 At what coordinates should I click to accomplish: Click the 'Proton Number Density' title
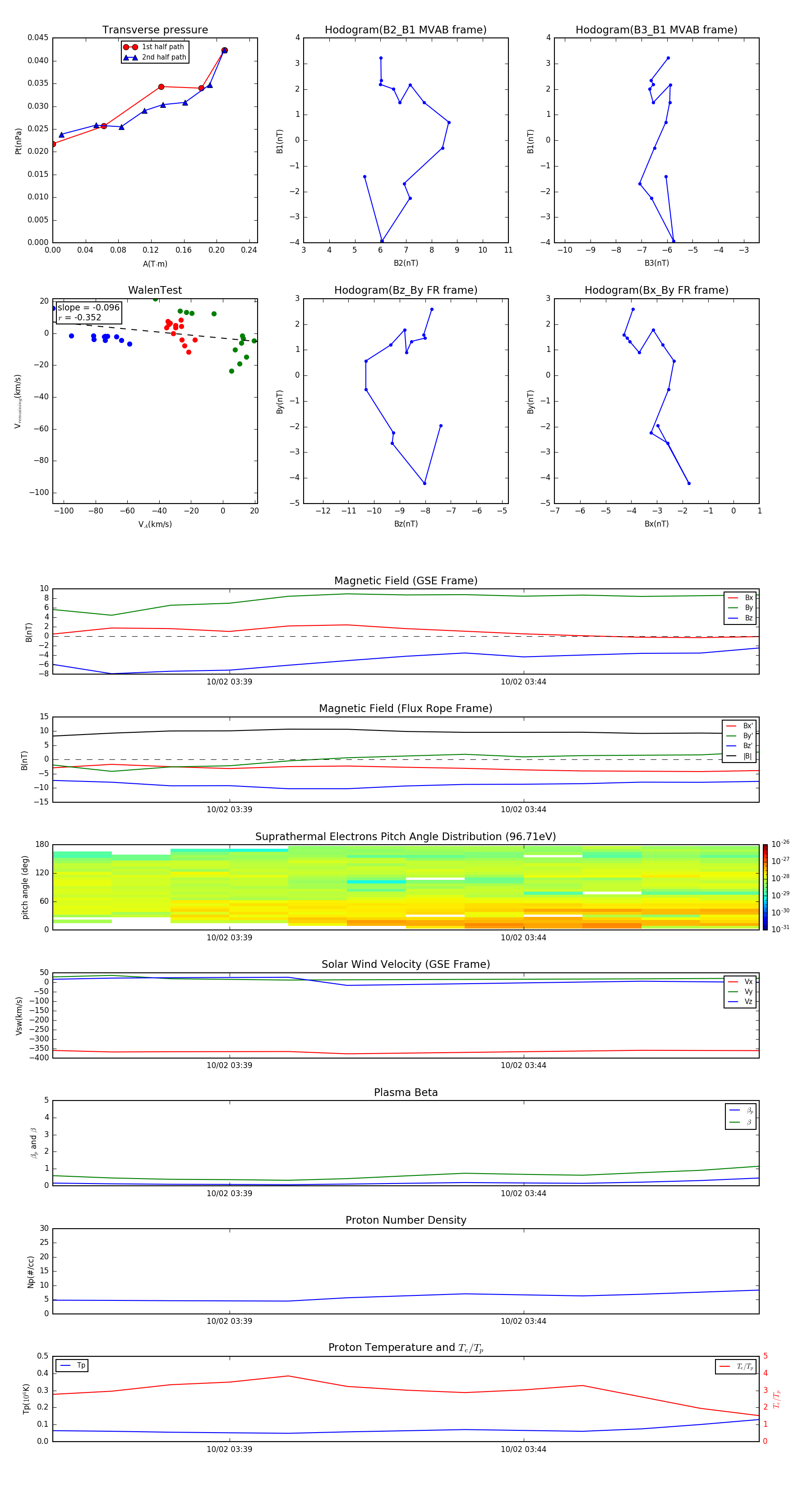406,1220
